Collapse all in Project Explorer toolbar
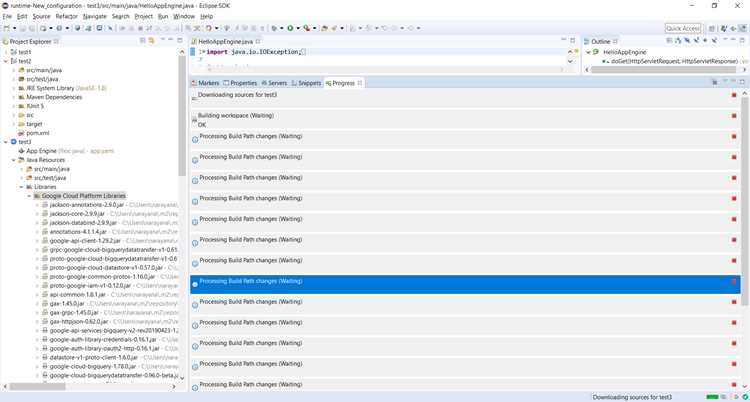750x402 pixels. 143,41
